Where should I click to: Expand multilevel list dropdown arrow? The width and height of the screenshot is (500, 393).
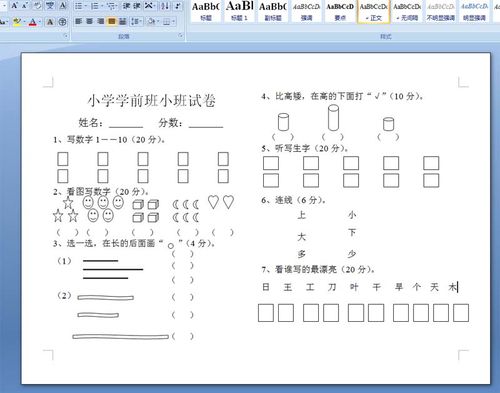pyautogui.click(x=117, y=6)
